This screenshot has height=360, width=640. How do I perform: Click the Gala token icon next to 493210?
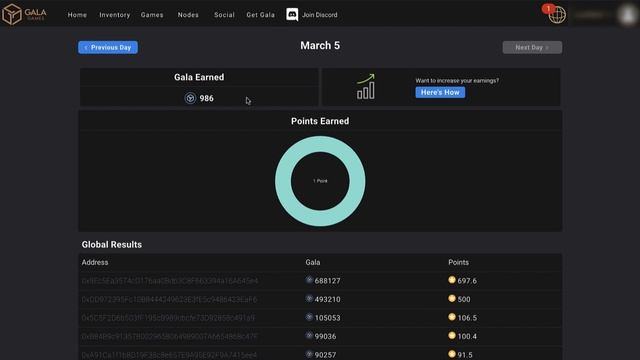tap(309, 299)
